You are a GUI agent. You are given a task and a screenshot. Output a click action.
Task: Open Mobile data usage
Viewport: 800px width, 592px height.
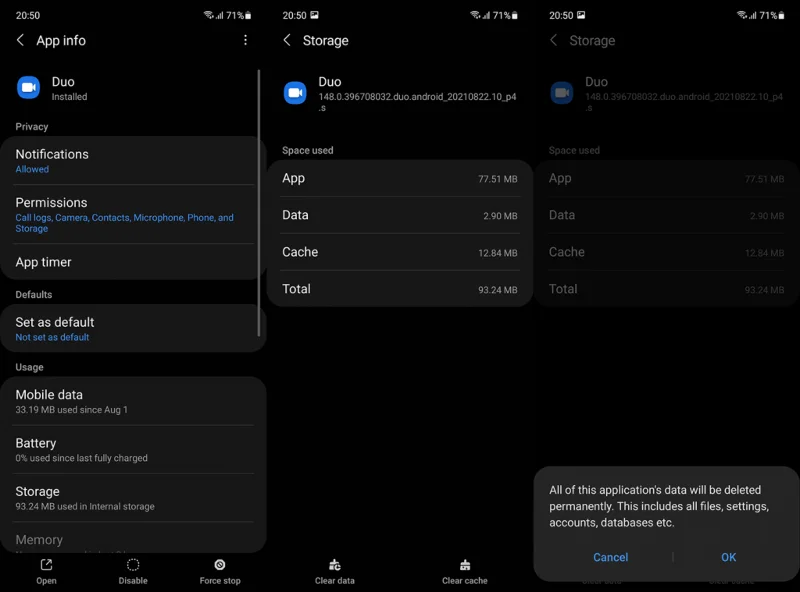(133, 401)
